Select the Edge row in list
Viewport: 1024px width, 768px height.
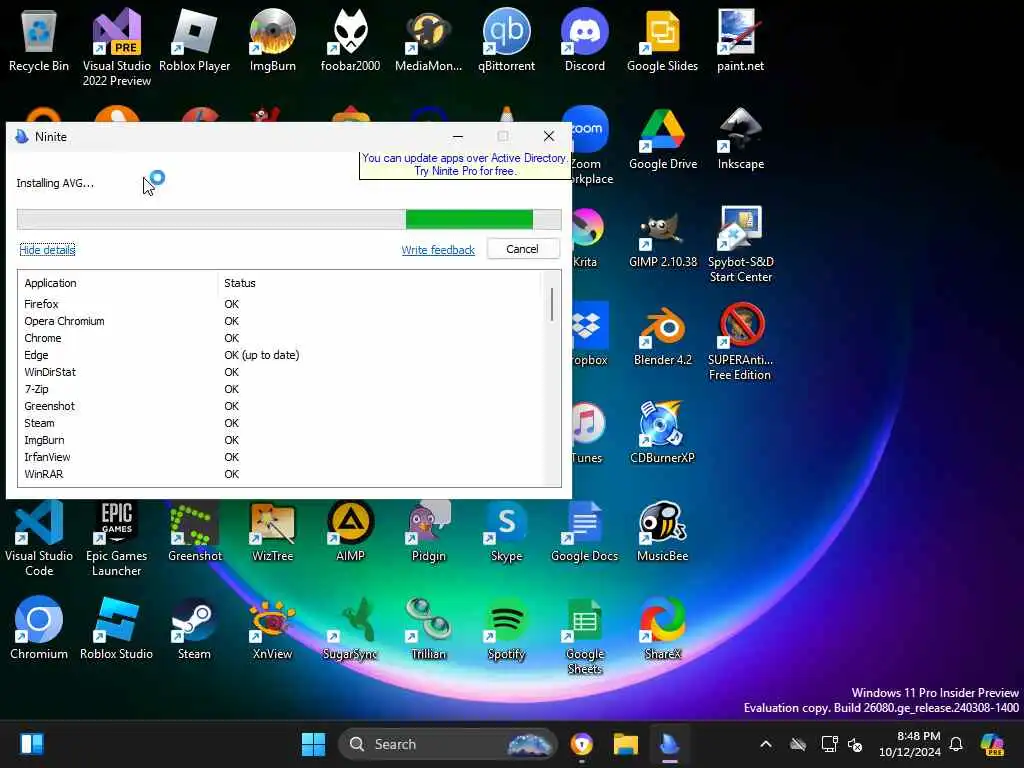[281, 355]
